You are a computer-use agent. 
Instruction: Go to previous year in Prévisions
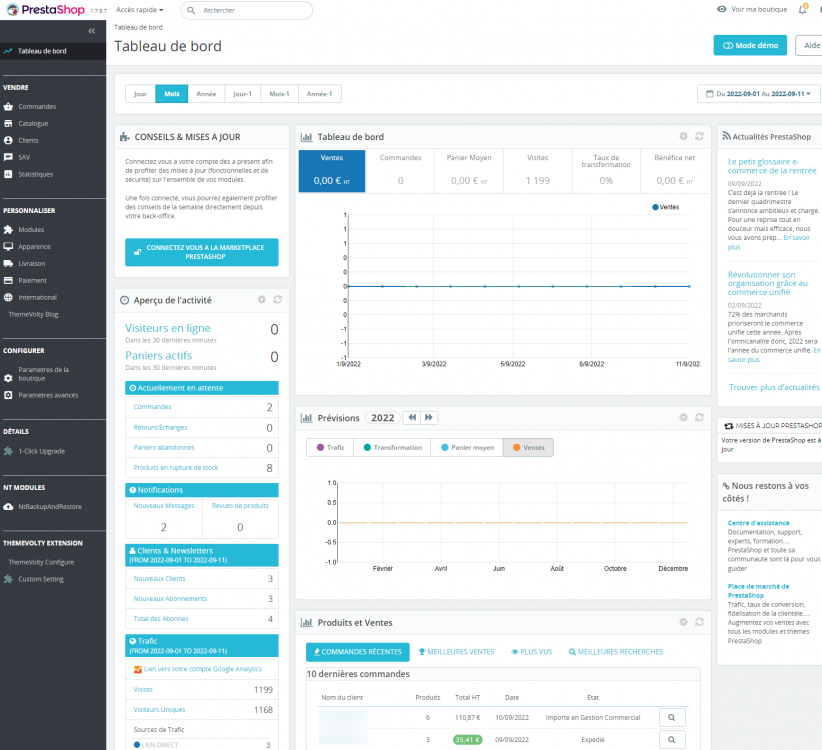point(412,418)
